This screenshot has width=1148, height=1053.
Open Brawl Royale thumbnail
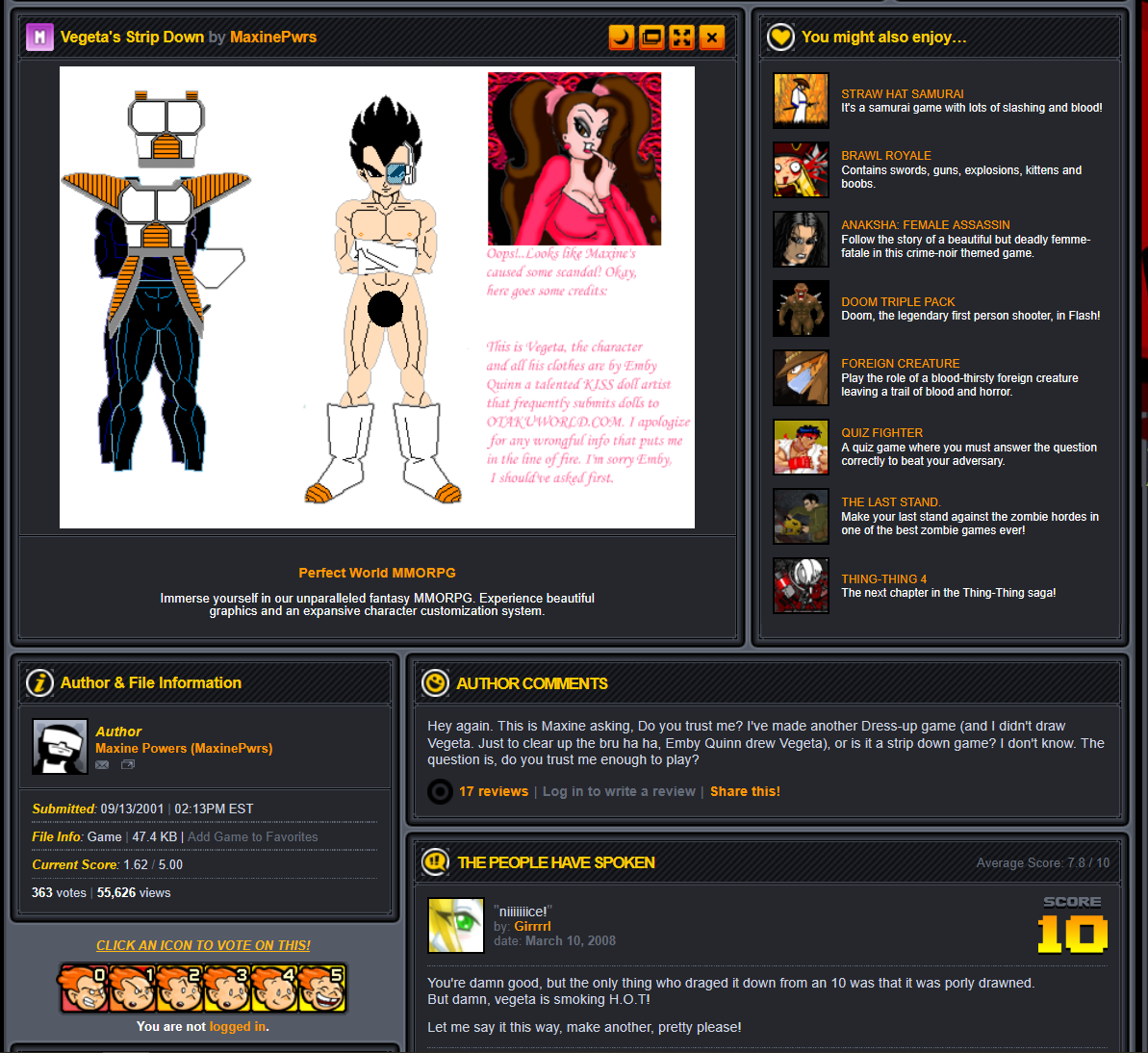click(x=801, y=170)
